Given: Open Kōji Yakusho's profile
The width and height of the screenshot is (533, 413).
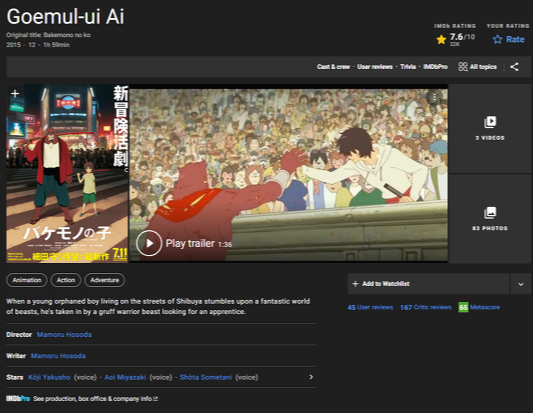Looking at the screenshot, I should click(x=49, y=377).
